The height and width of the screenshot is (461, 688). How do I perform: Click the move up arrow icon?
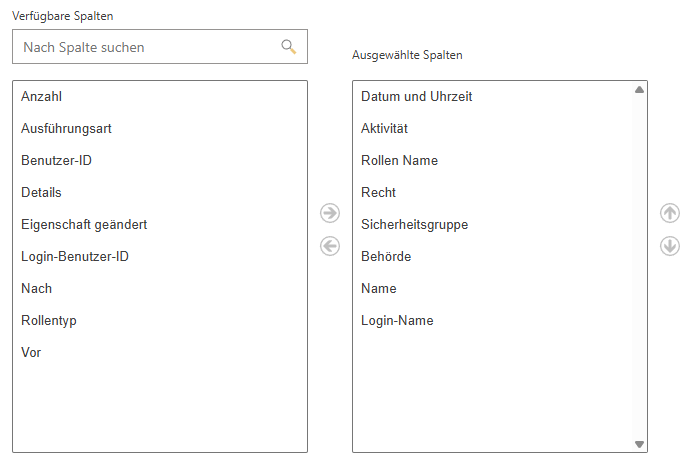point(670,213)
